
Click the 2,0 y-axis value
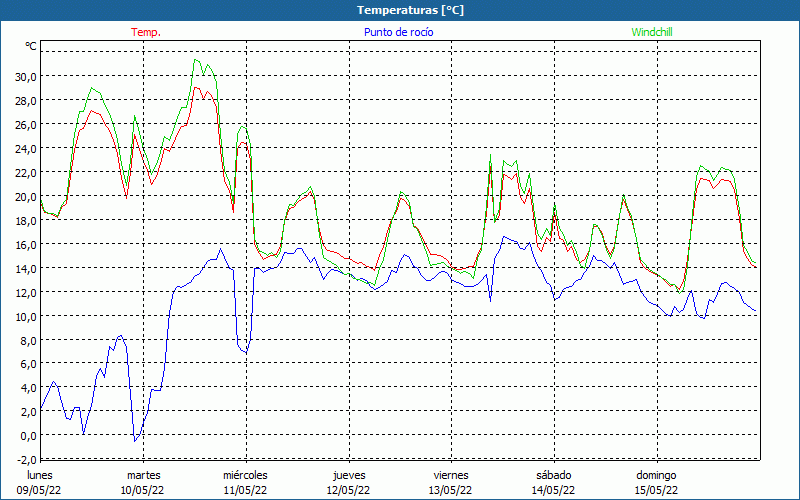pos(29,412)
